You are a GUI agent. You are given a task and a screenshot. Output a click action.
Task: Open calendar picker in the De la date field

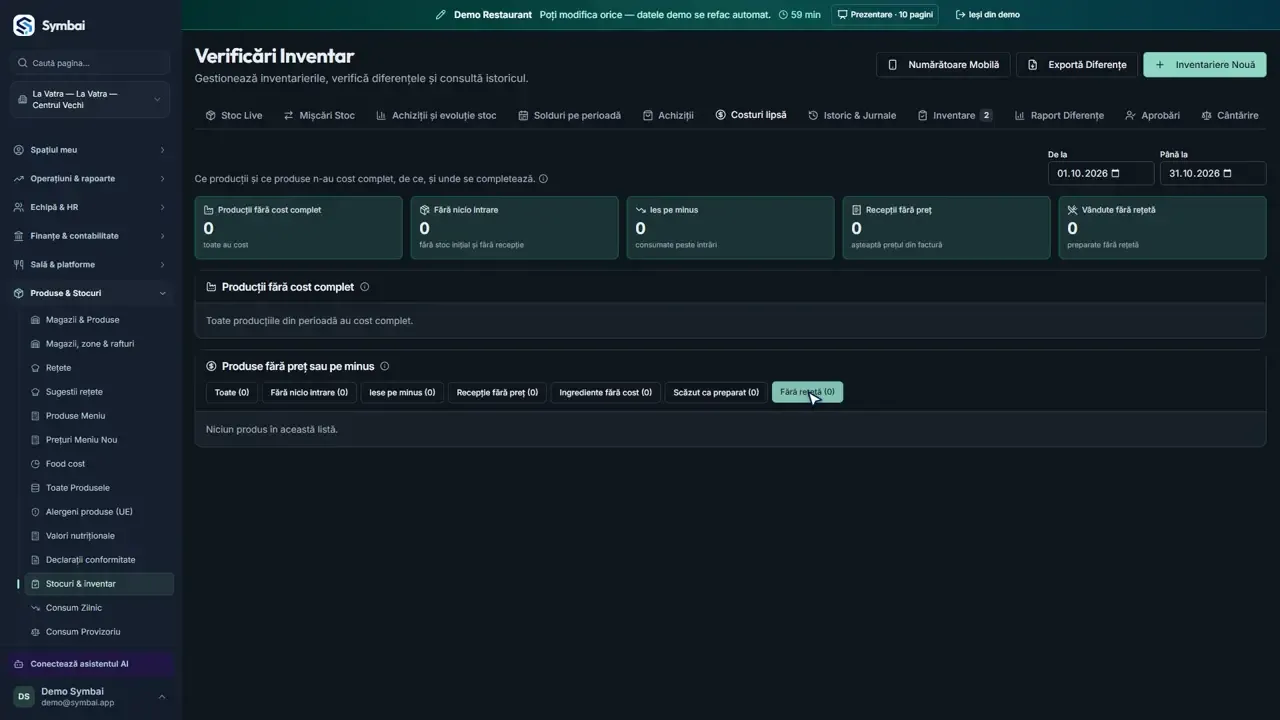point(1116,173)
